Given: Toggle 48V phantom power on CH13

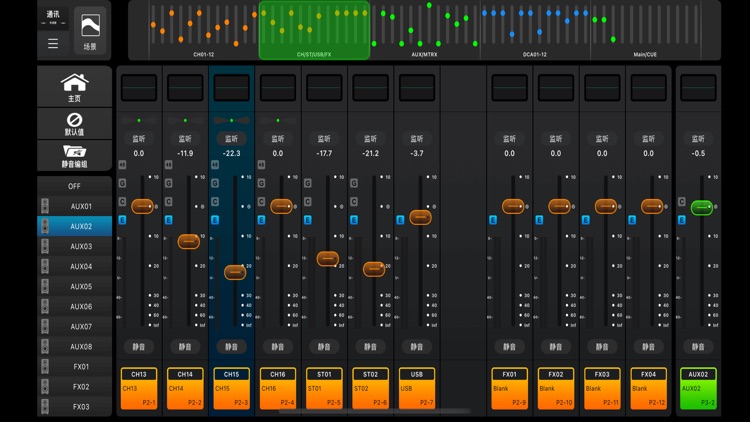Looking at the screenshot, I should coord(122,165).
